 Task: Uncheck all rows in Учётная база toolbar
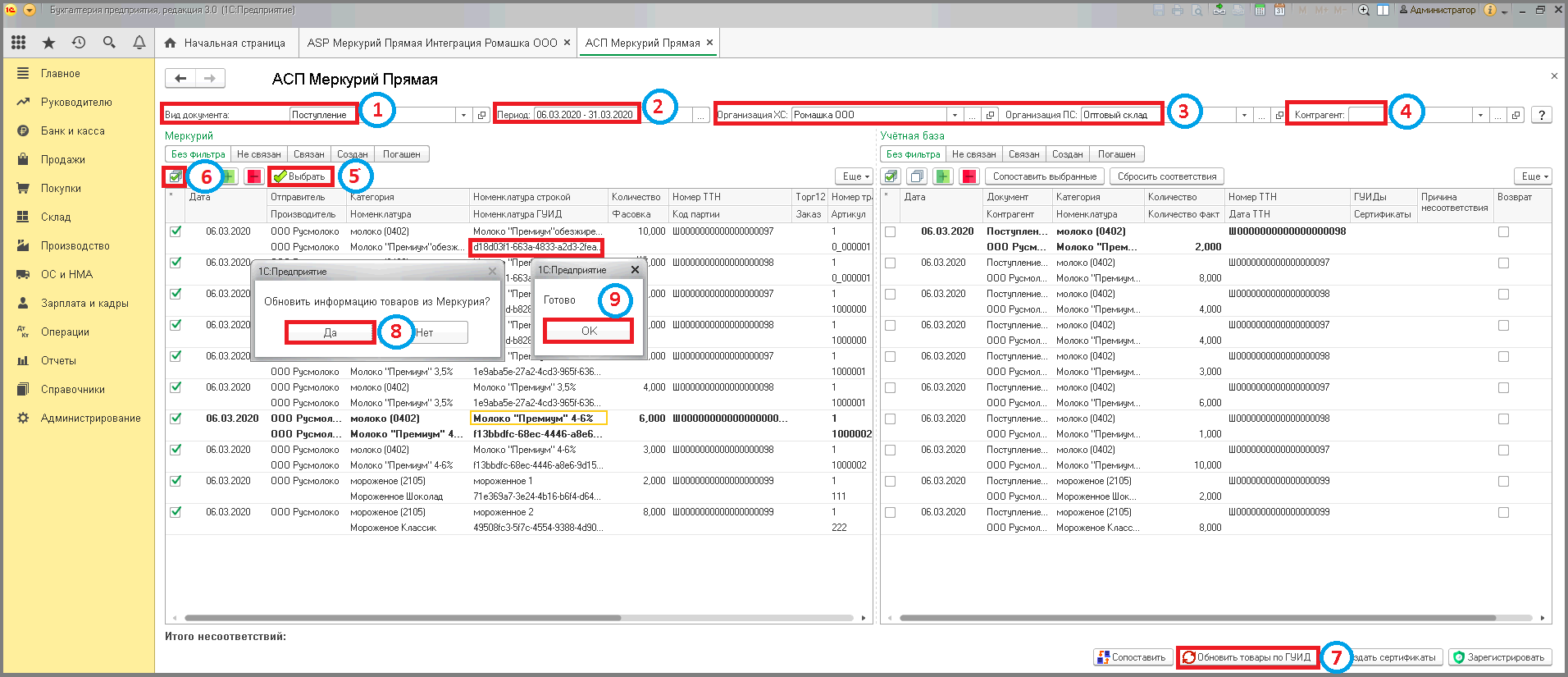pyautogui.click(x=918, y=176)
